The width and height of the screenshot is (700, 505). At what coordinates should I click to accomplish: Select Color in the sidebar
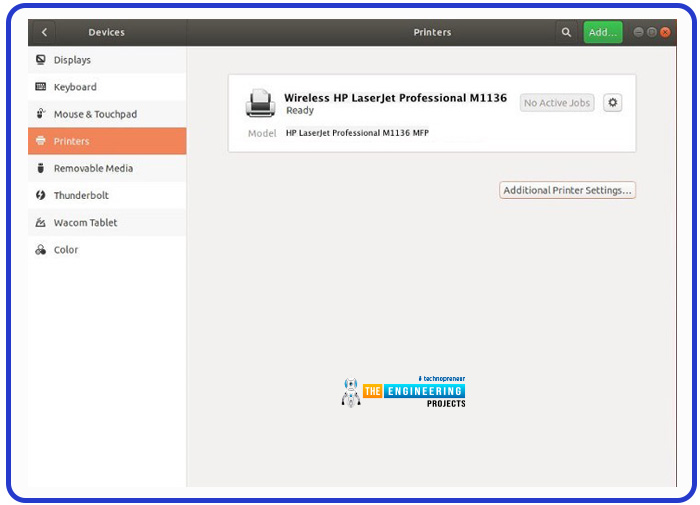coord(107,250)
